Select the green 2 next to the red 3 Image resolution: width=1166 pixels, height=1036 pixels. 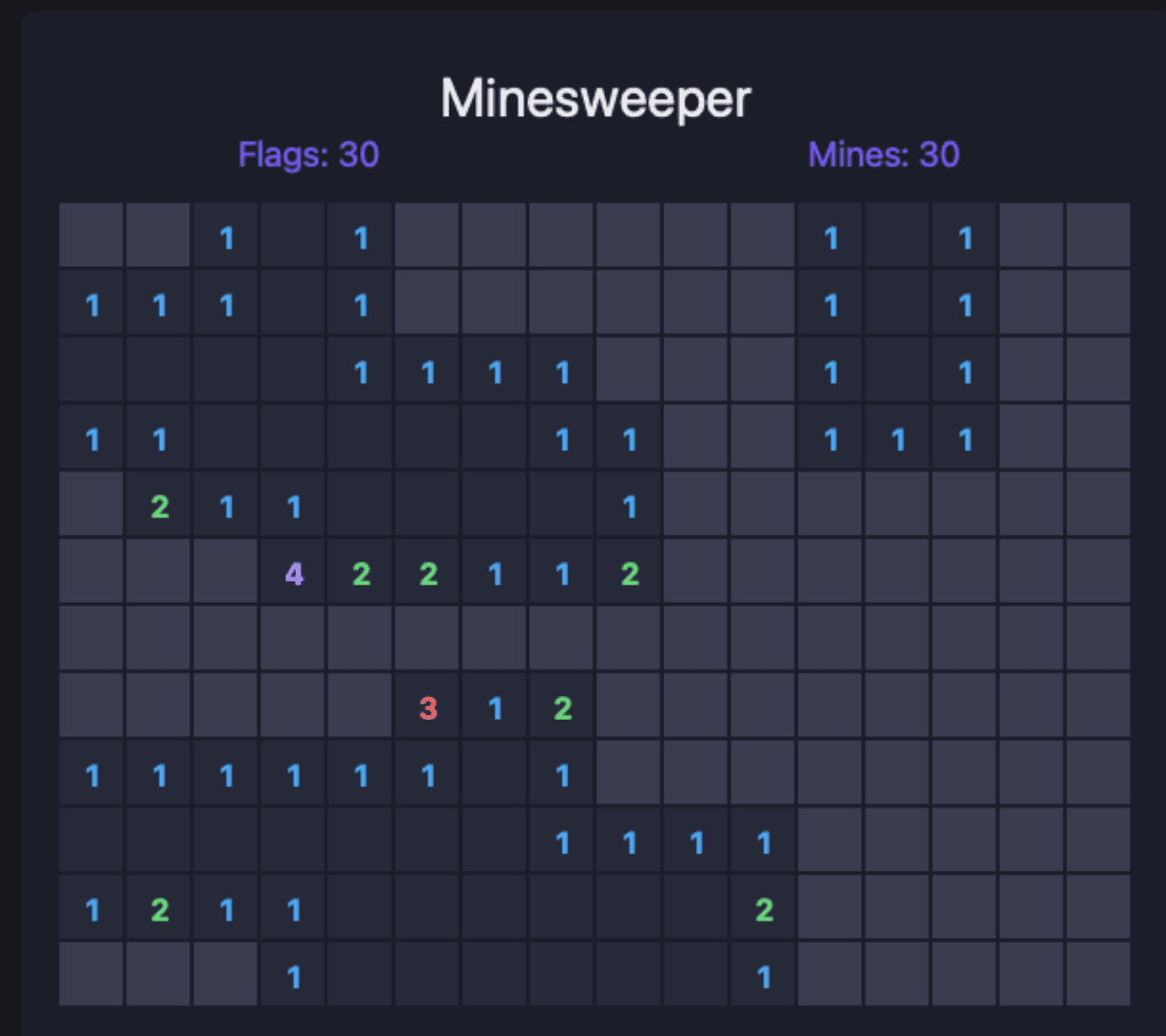click(x=561, y=706)
